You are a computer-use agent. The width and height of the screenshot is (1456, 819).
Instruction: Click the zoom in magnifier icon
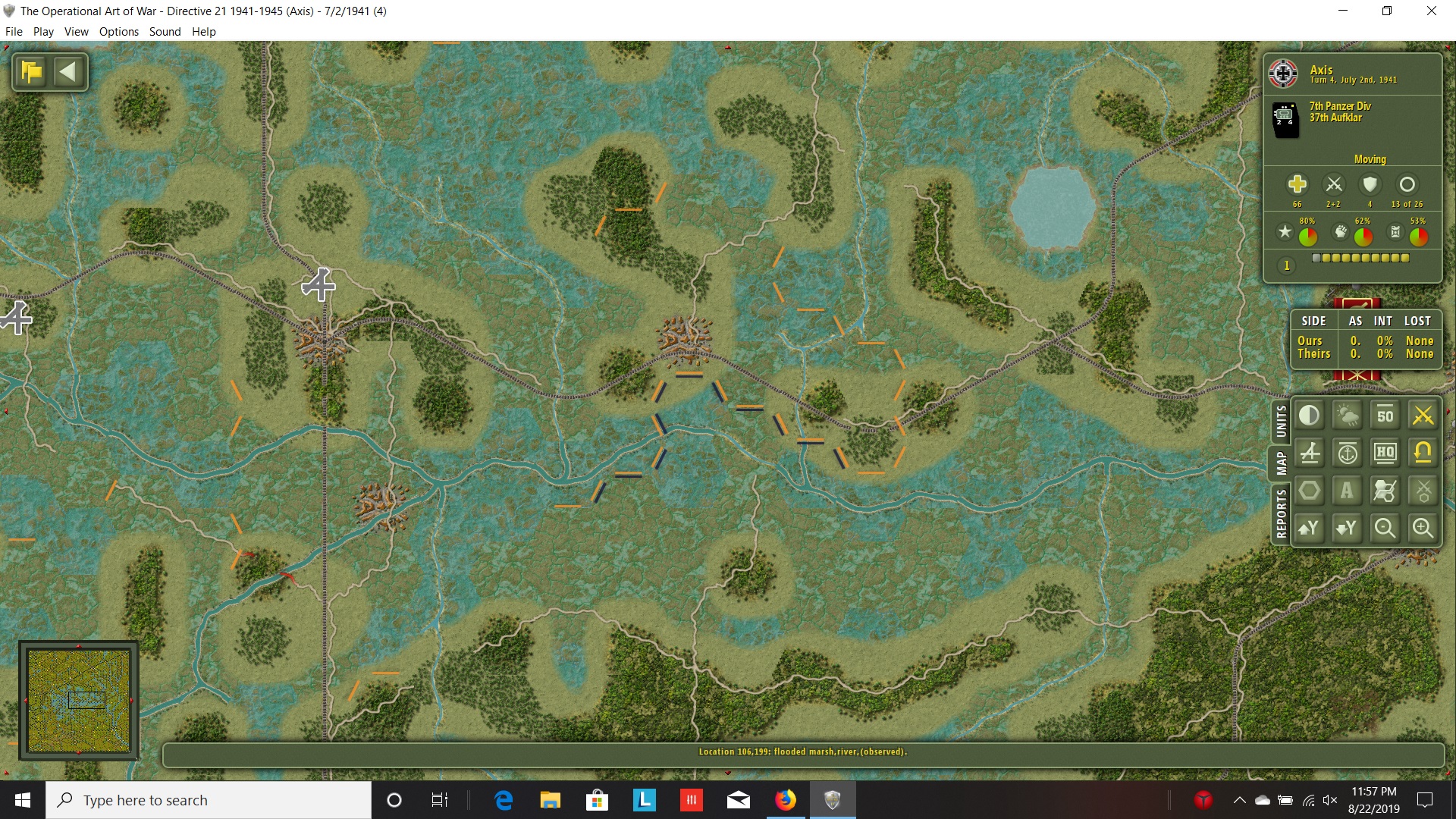pos(1423,529)
